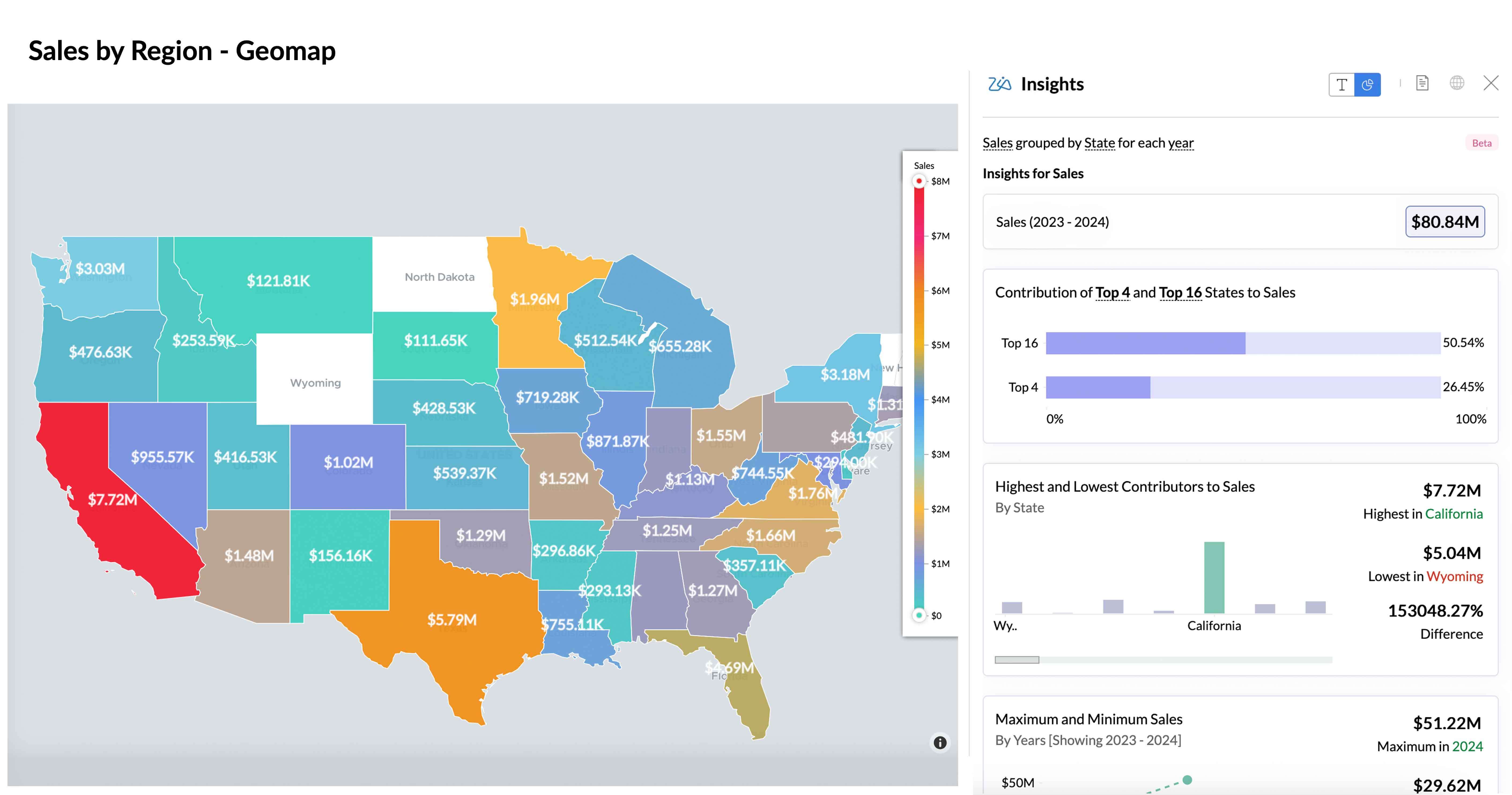Image resolution: width=1512 pixels, height=795 pixels.
Task: Click the Zia Insights logo icon
Action: tap(1000, 84)
